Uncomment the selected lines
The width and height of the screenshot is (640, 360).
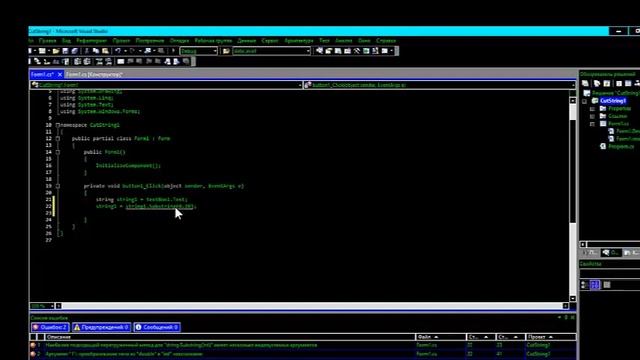click(109, 62)
